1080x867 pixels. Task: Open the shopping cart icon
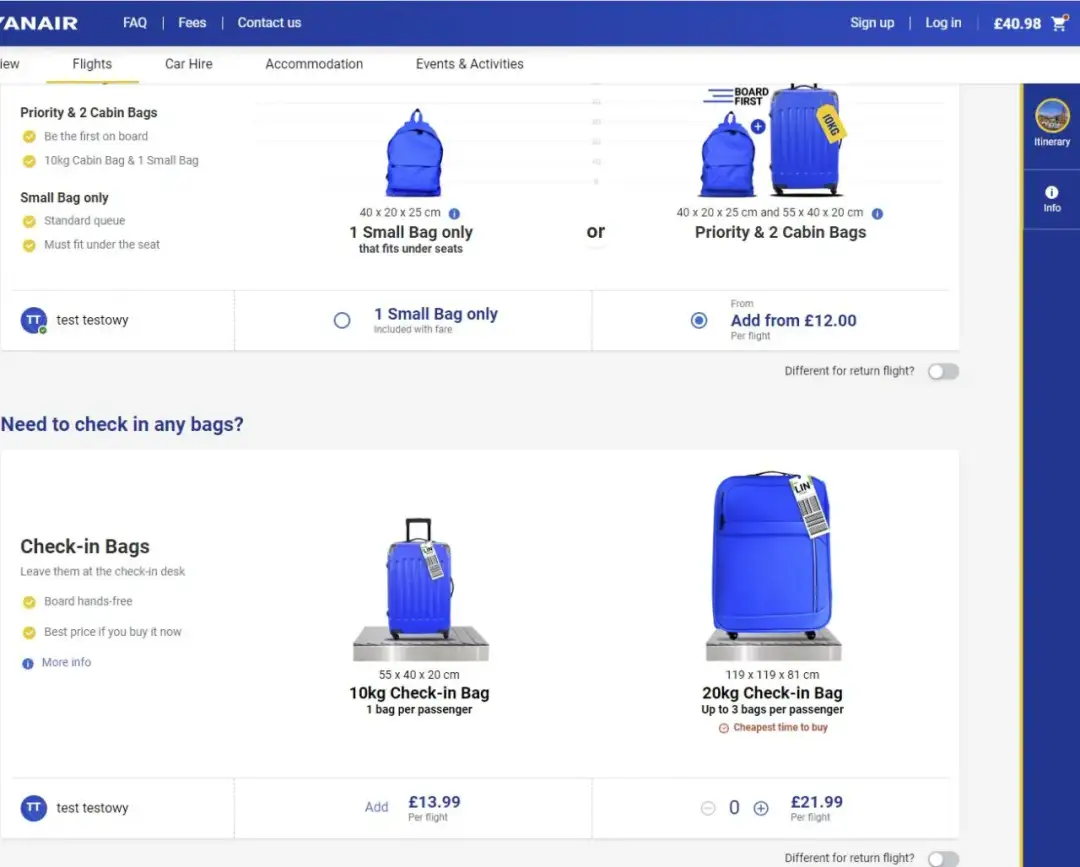1059,24
